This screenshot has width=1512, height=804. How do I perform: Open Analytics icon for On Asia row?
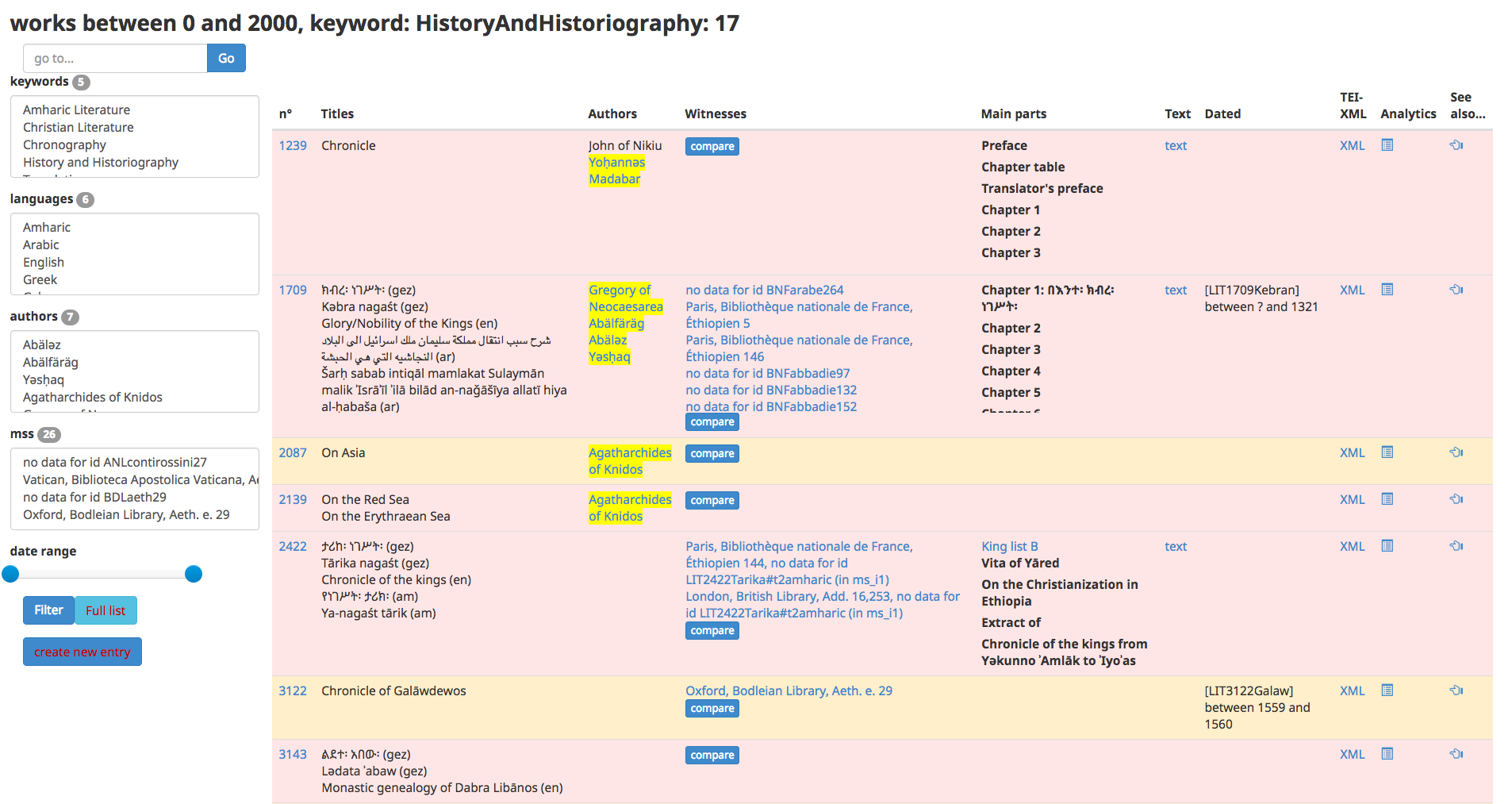pos(1387,452)
